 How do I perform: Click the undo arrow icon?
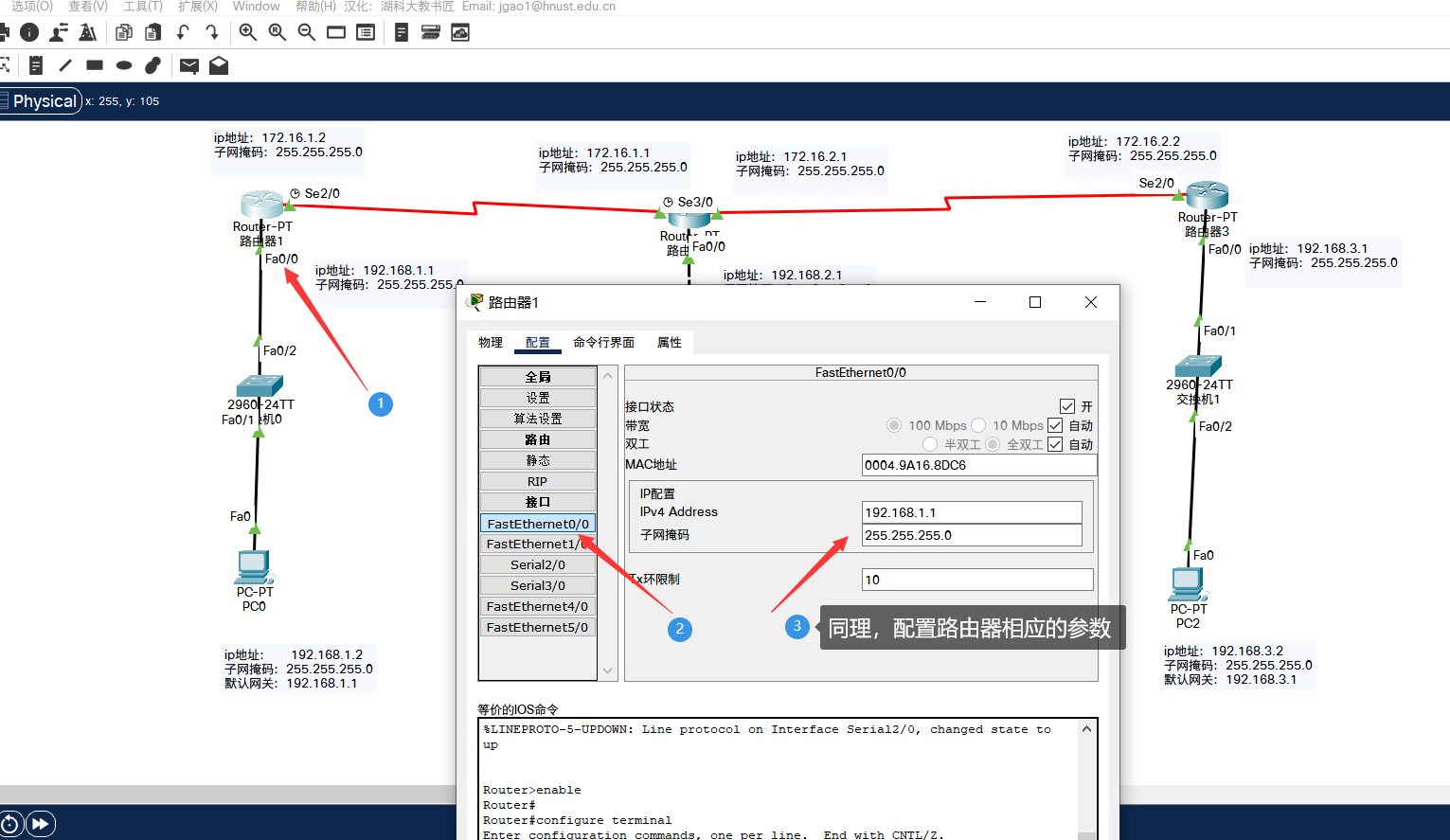tap(183, 32)
